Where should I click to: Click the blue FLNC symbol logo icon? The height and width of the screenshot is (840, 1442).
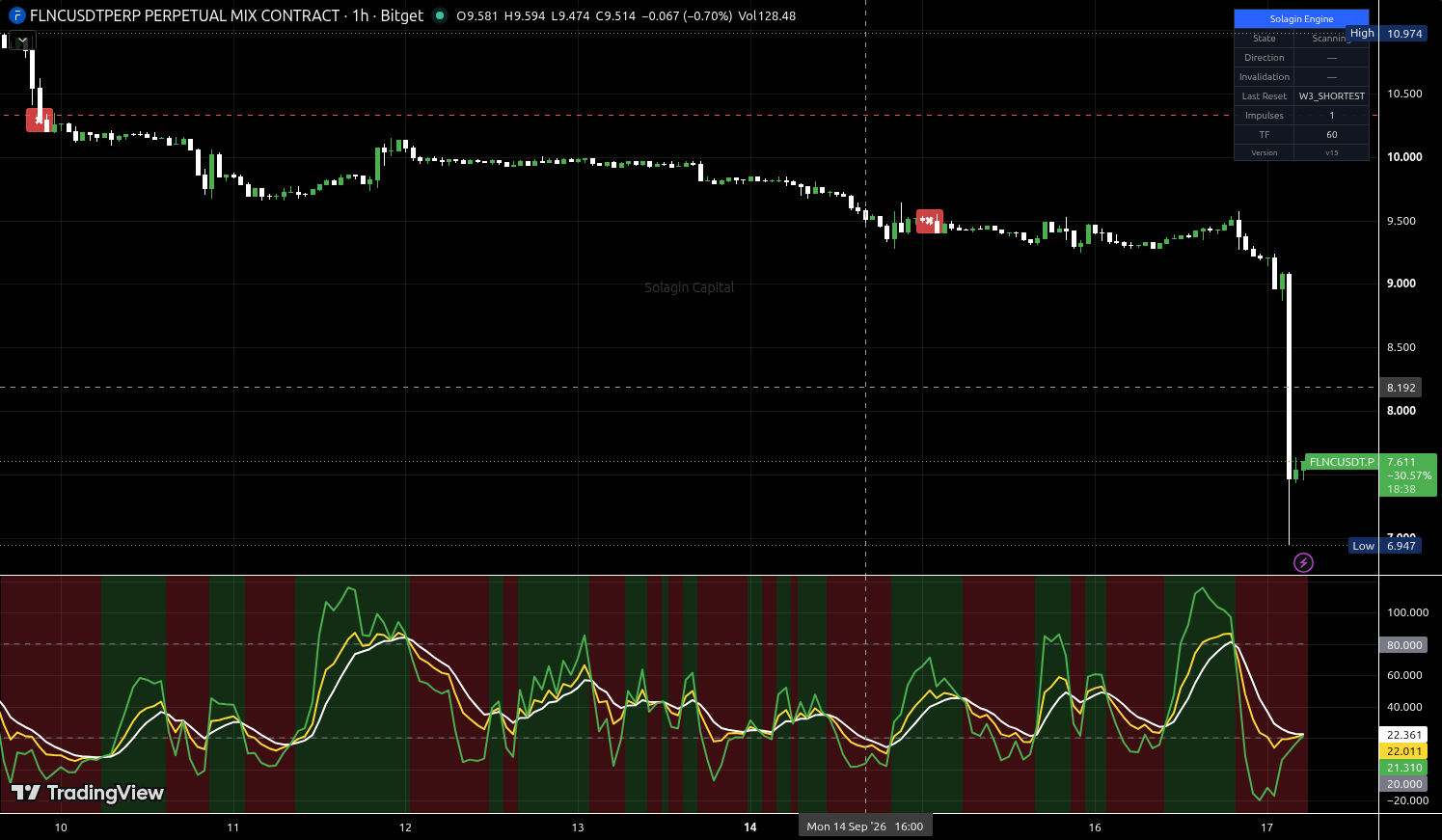pyautogui.click(x=16, y=16)
